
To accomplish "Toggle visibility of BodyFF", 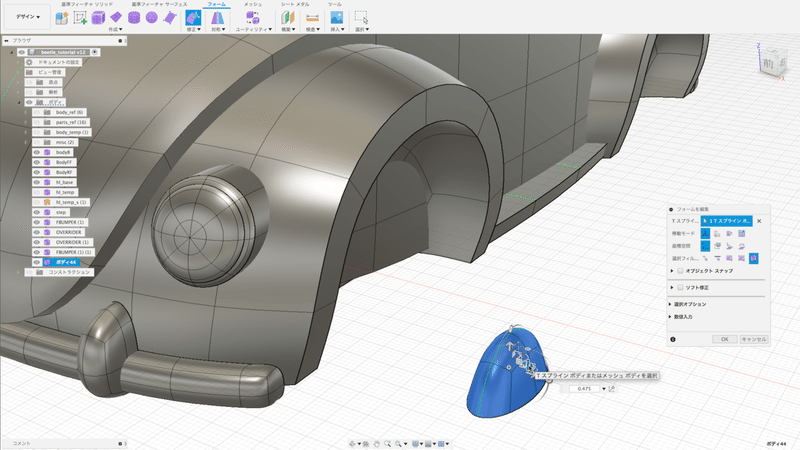I will (36, 162).
